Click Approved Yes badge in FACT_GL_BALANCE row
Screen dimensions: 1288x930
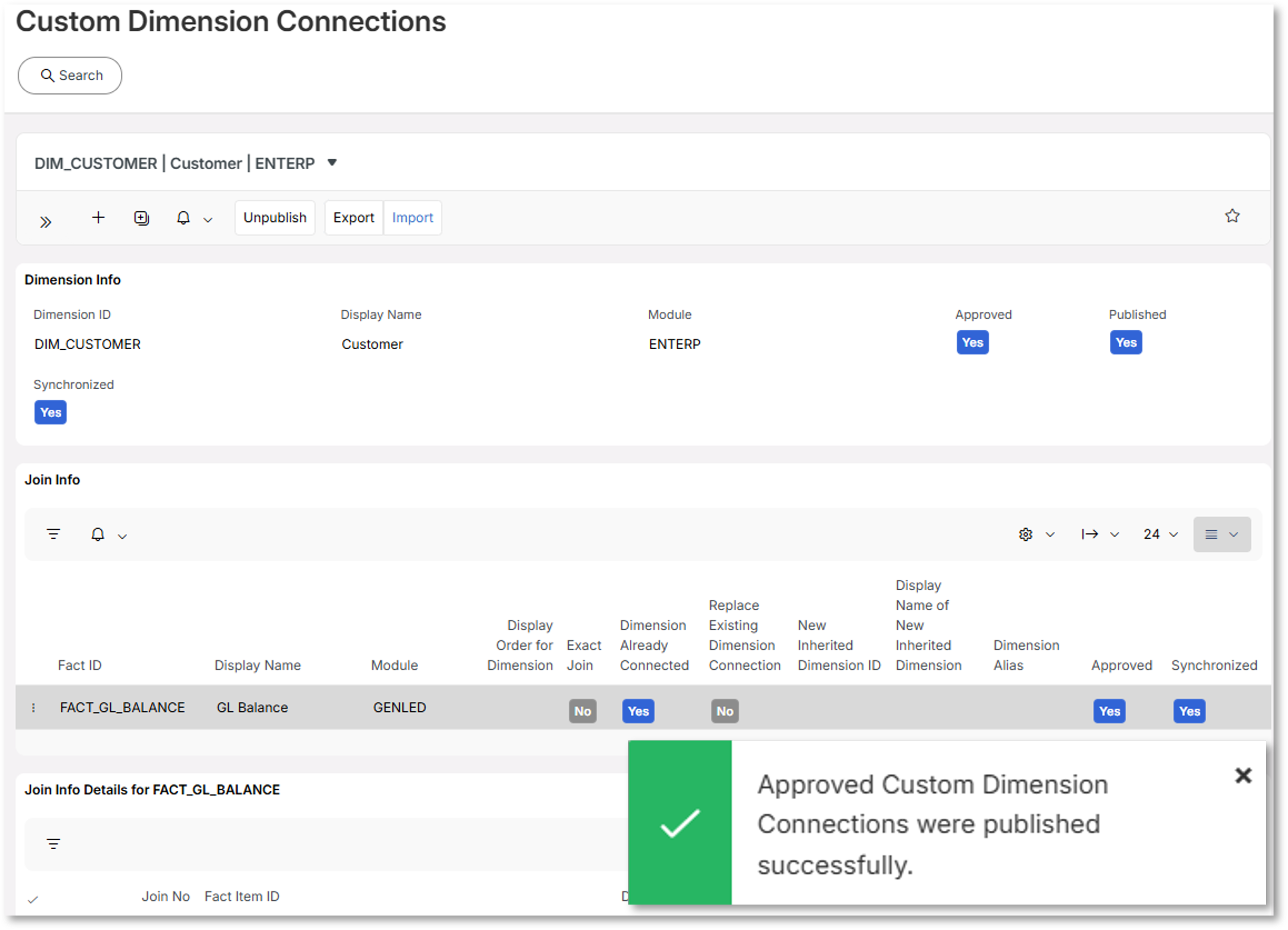point(1109,711)
